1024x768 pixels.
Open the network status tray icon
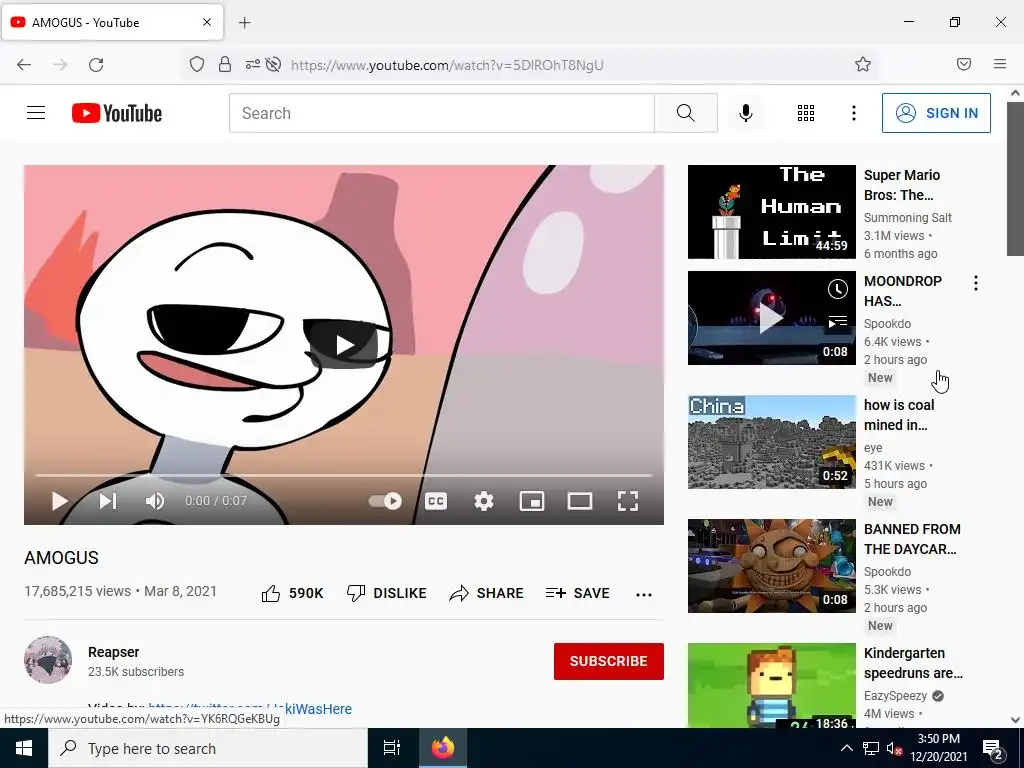[x=871, y=748]
